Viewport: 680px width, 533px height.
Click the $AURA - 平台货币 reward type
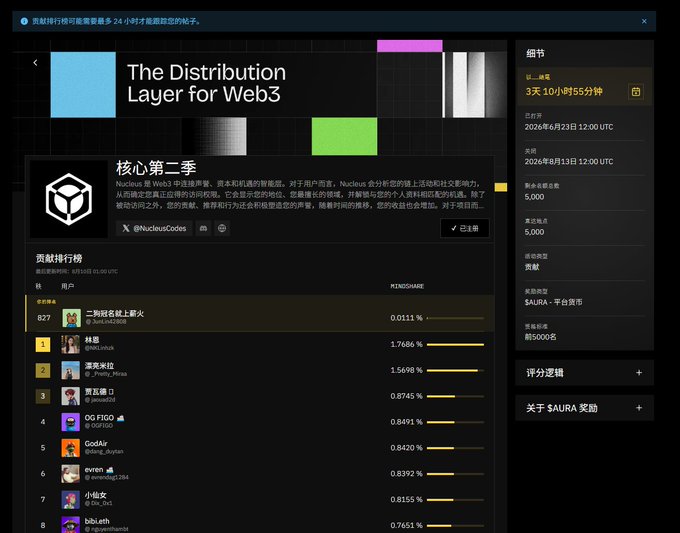click(x=553, y=302)
